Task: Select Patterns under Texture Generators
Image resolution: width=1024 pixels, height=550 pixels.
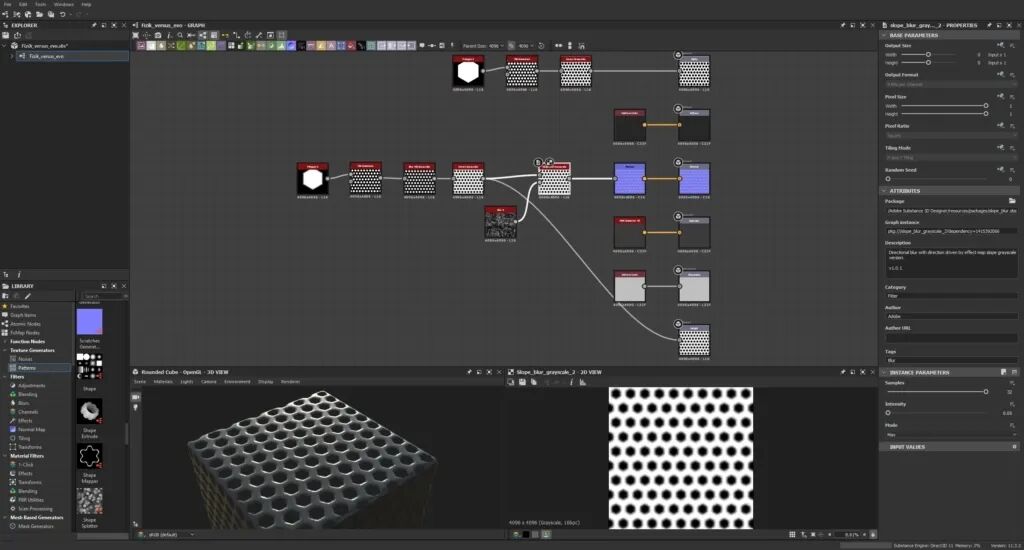Action: coord(27,368)
